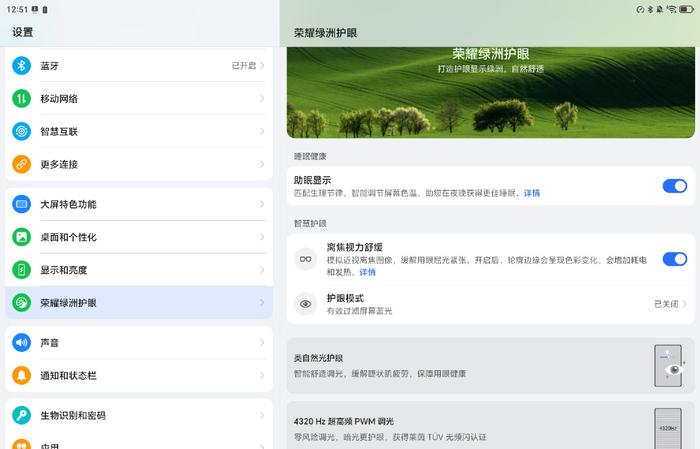Toggle the 助眠显示 switch

point(675,186)
